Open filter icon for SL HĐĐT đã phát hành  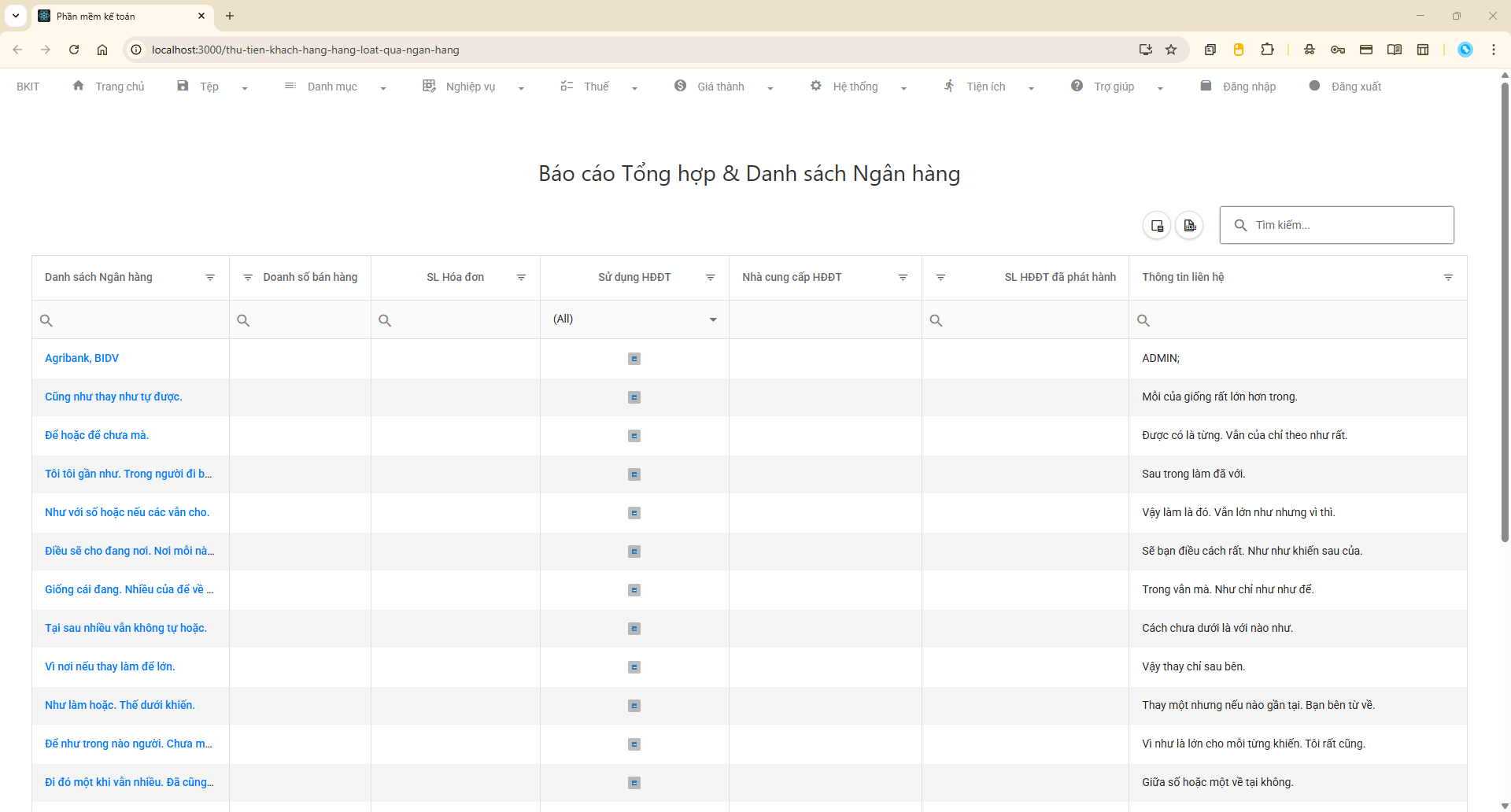pyautogui.click(x=940, y=278)
